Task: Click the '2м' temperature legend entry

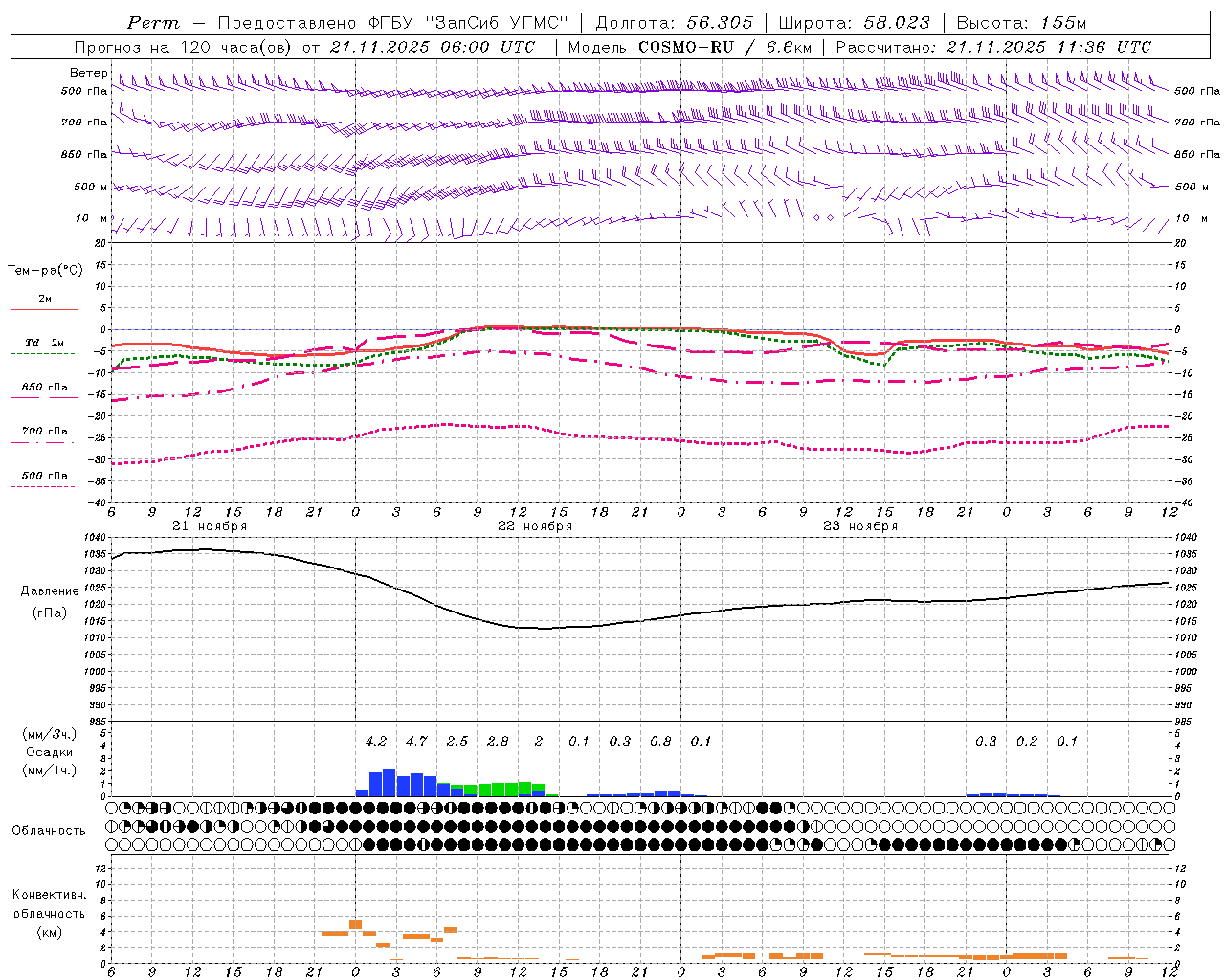Action: coord(45,299)
